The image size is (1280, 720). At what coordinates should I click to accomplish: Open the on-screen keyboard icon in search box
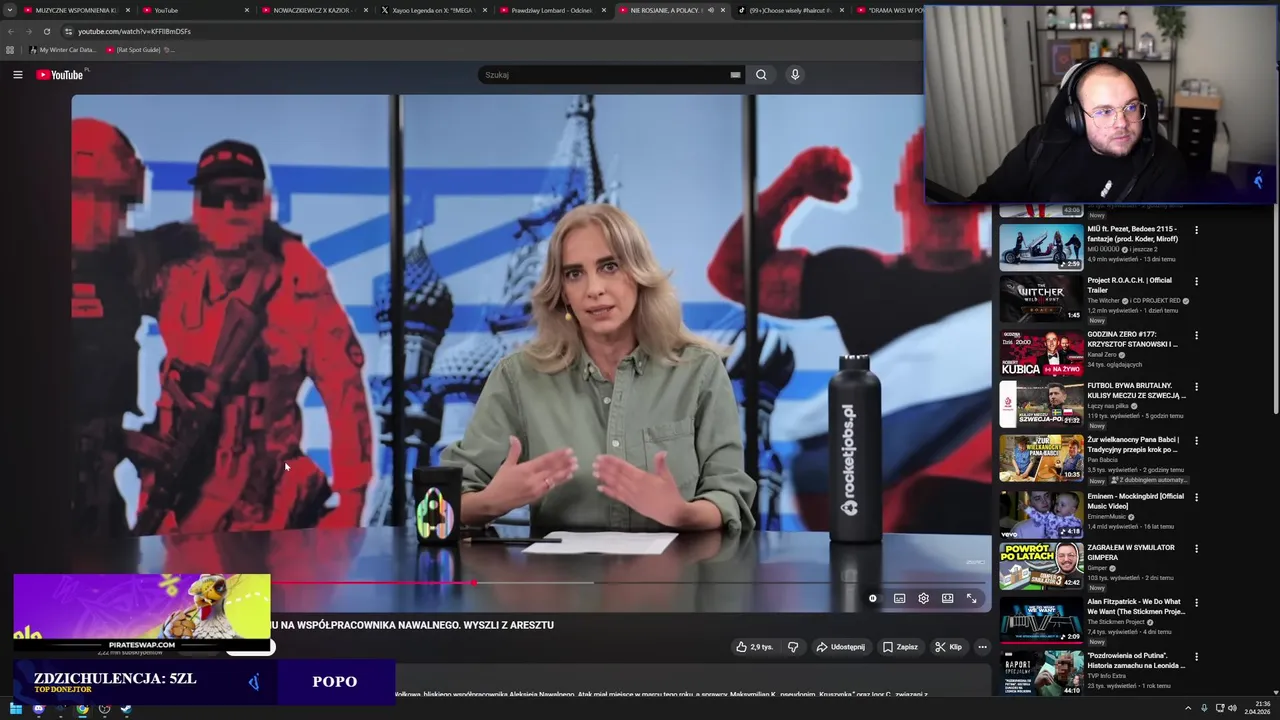click(735, 75)
